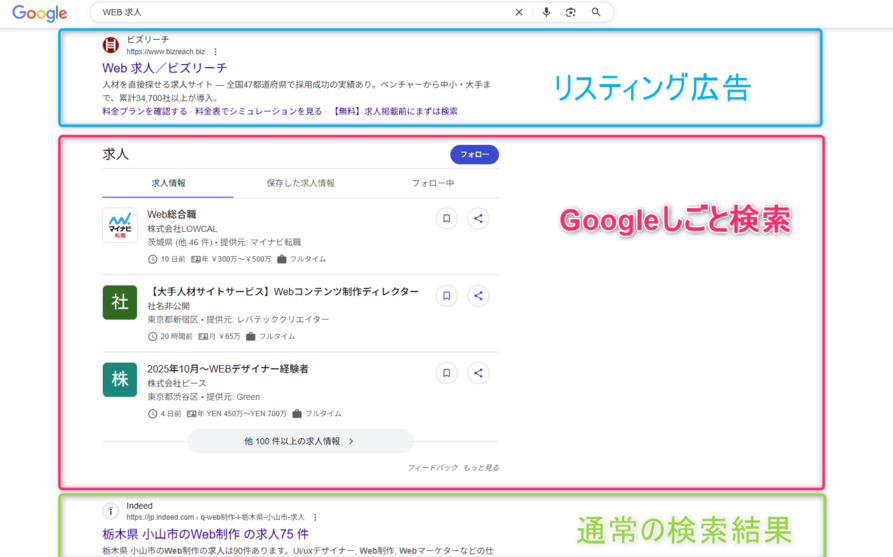Open Google Lens image search icon

pyautogui.click(x=571, y=12)
